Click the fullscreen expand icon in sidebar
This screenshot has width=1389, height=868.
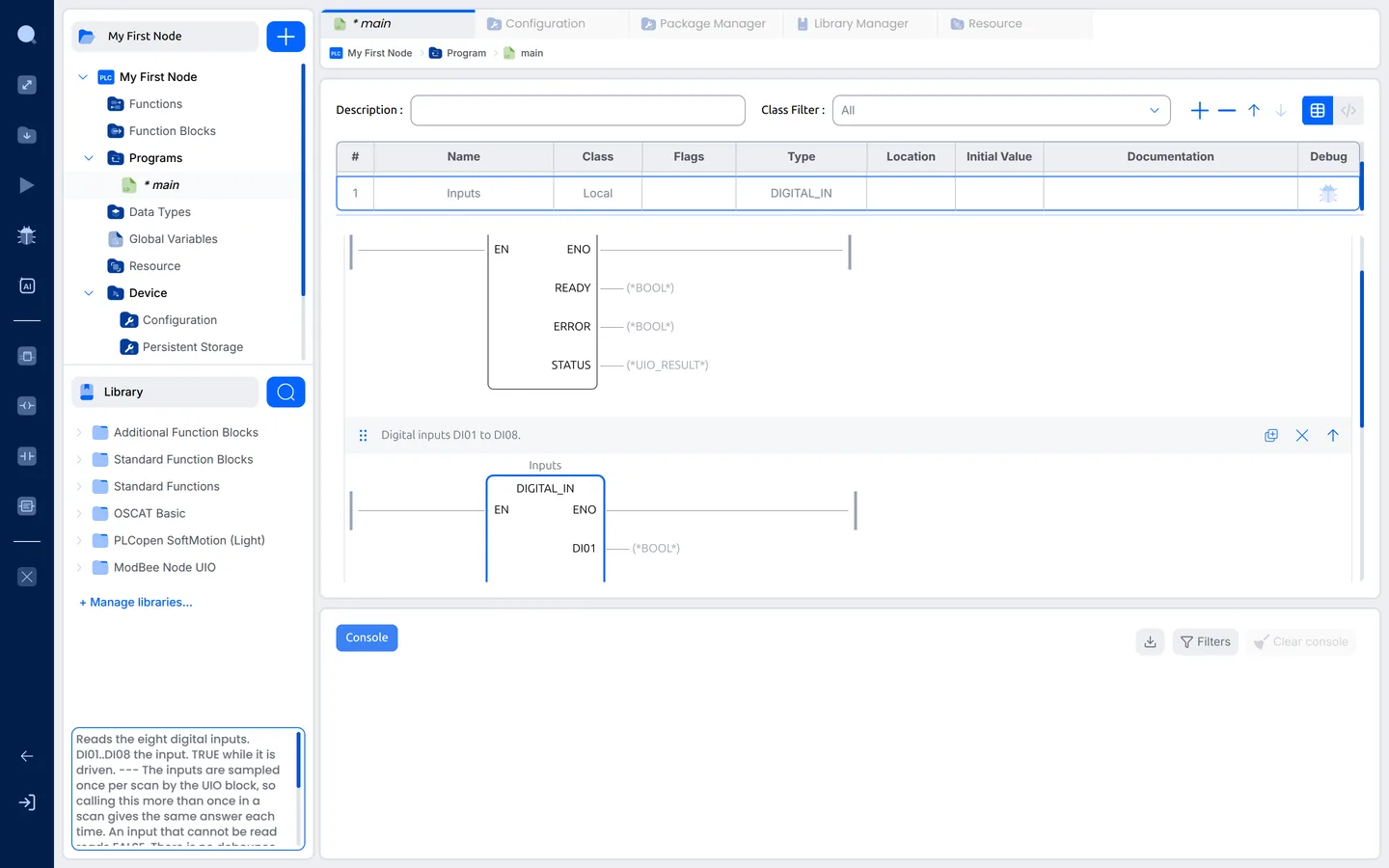tap(27, 85)
